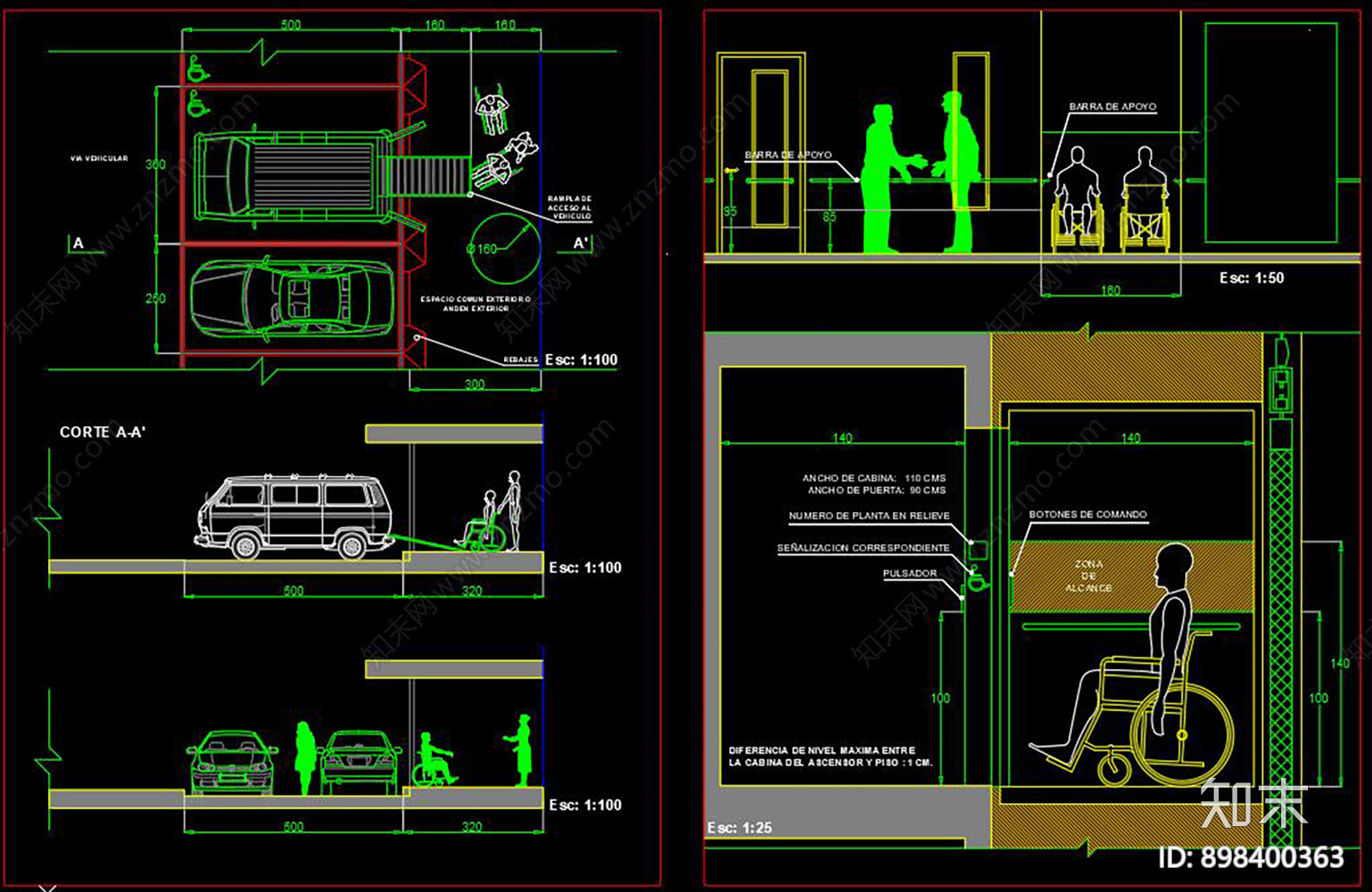This screenshot has width=1372, height=892.
Task: Click the BOTONES DE COMANDO label
Action: pos(1087,515)
